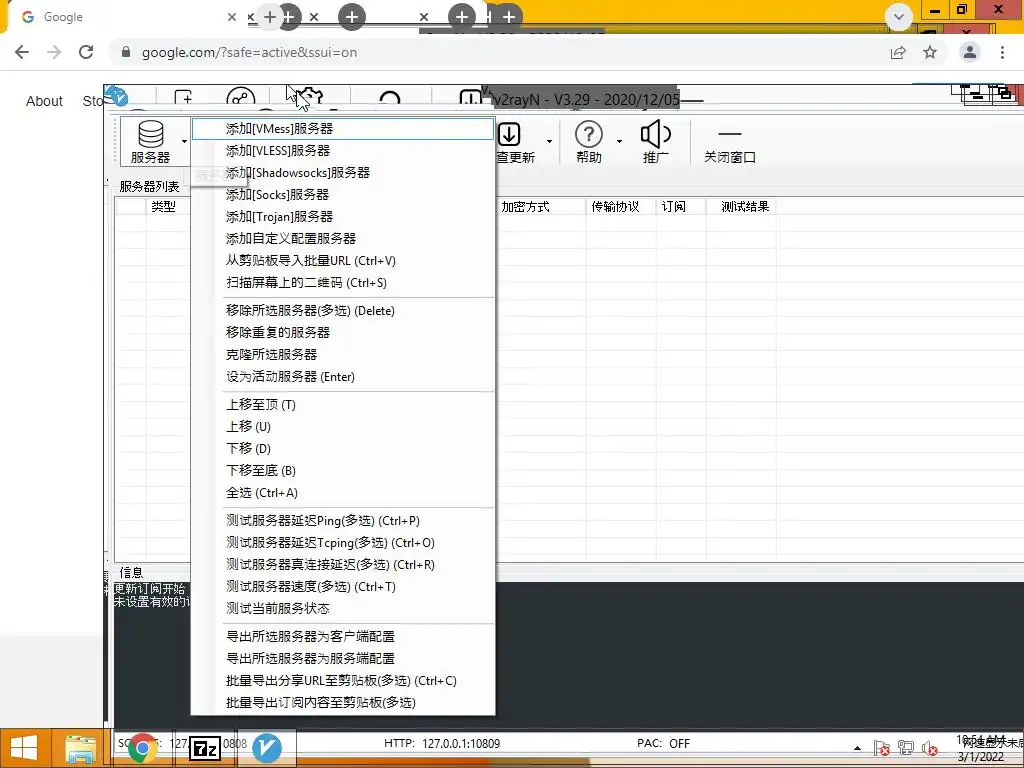
Task: Select 导出所选服务器为客户端配置
Action: coord(343,637)
